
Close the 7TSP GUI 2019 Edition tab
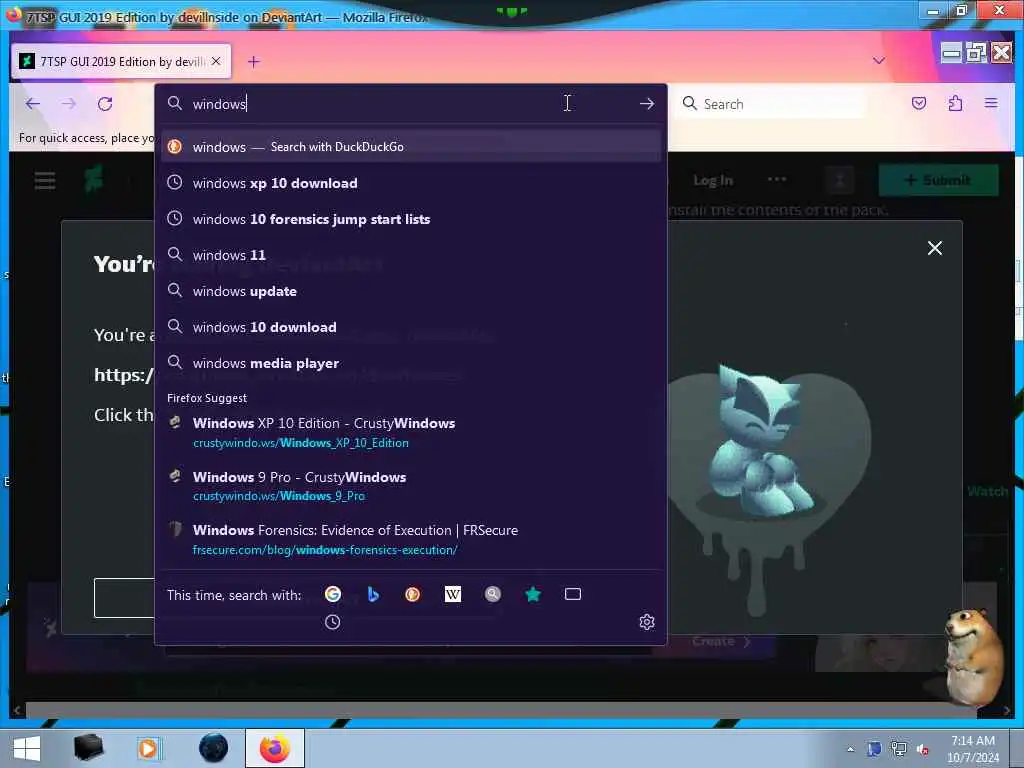tap(216, 61)
